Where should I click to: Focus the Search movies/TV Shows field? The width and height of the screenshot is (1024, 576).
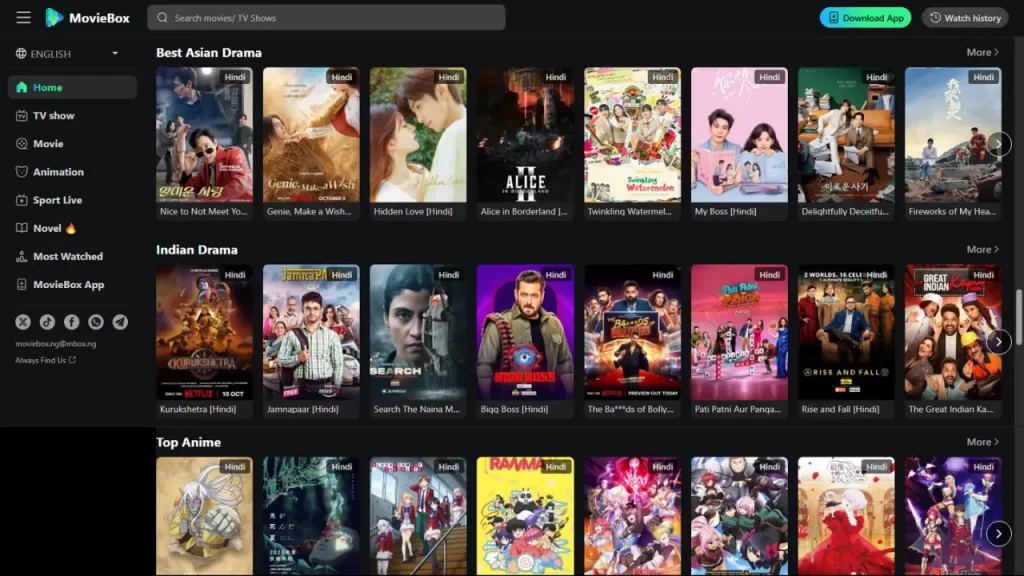(326, 18)
